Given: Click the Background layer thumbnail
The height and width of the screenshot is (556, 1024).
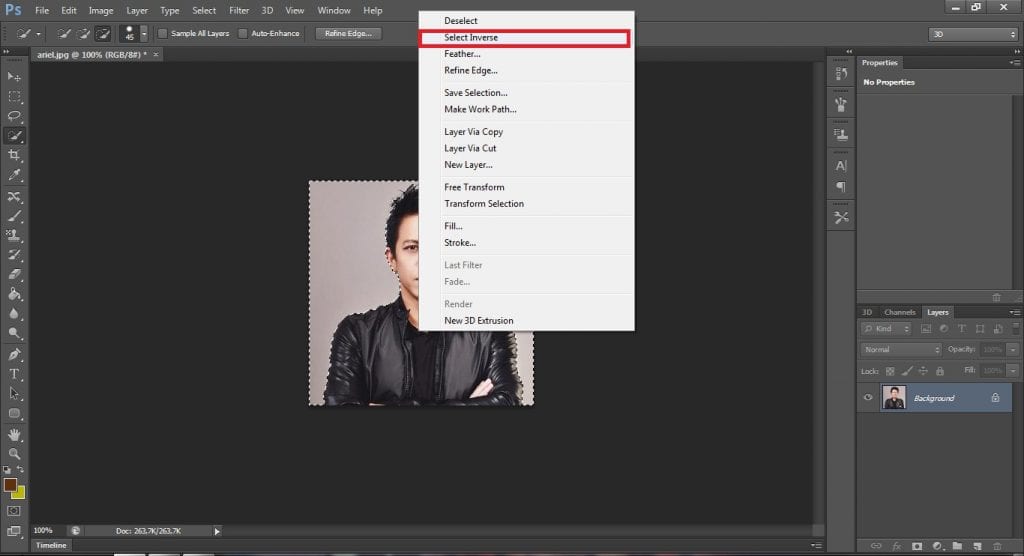Looking at the screenshot, I should [x=893, y=398].
